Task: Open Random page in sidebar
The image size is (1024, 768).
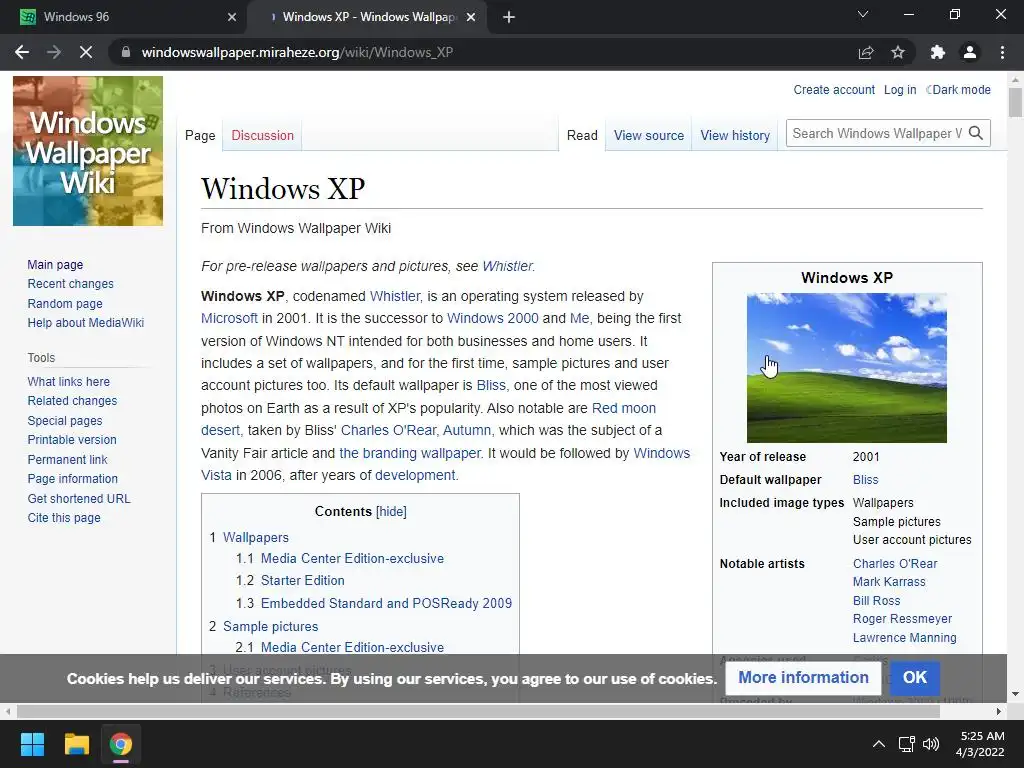Action: [65, 304]
